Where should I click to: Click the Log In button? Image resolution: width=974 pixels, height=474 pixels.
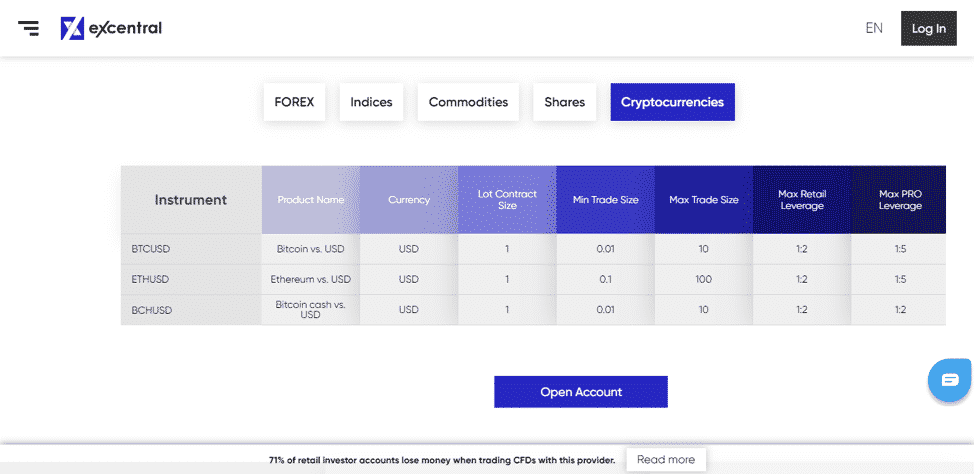(x=929, y=29)
